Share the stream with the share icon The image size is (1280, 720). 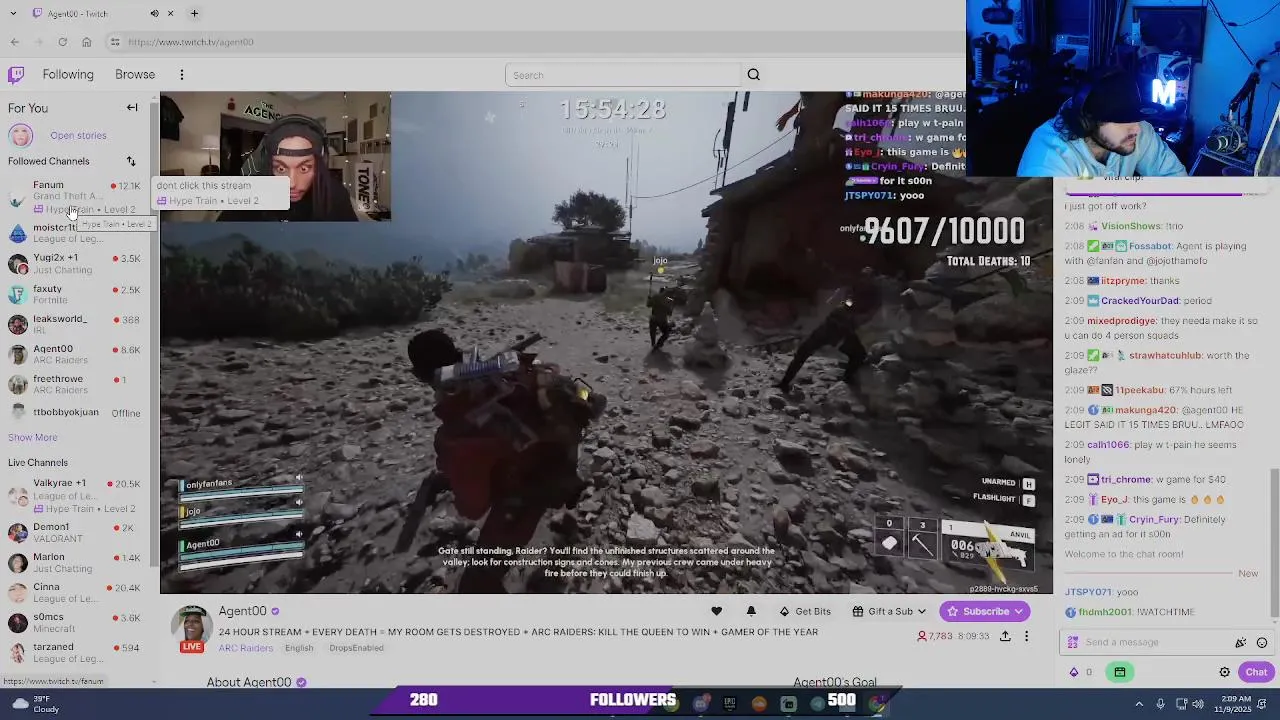tap(1005, 636)
